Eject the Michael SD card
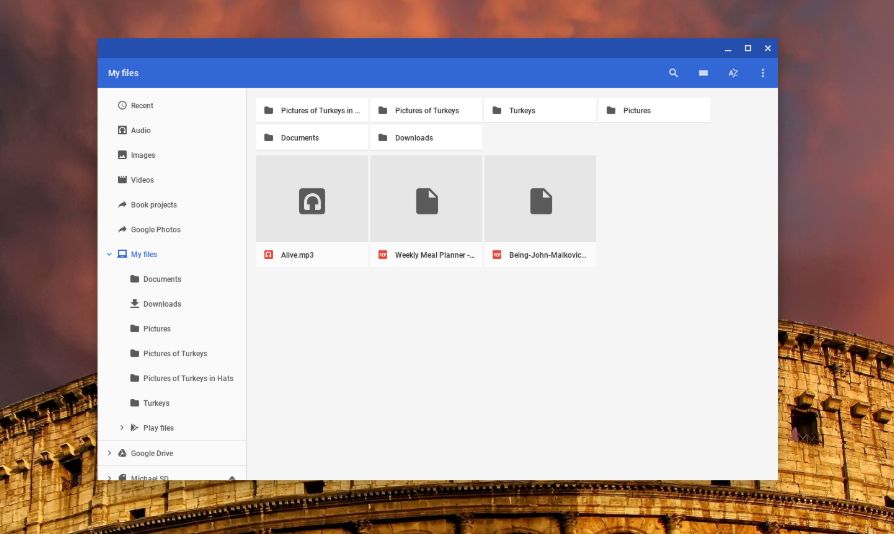This screenshot has height=534, width=894. click(x=232, y=478)
